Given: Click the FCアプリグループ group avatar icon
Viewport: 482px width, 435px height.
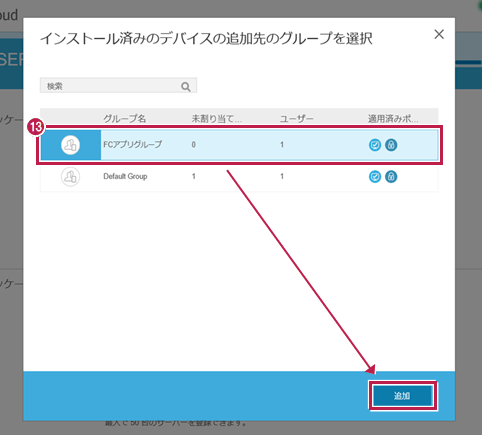Looking at the screenshot, I should pyautogui.click(x=70, y=145).
